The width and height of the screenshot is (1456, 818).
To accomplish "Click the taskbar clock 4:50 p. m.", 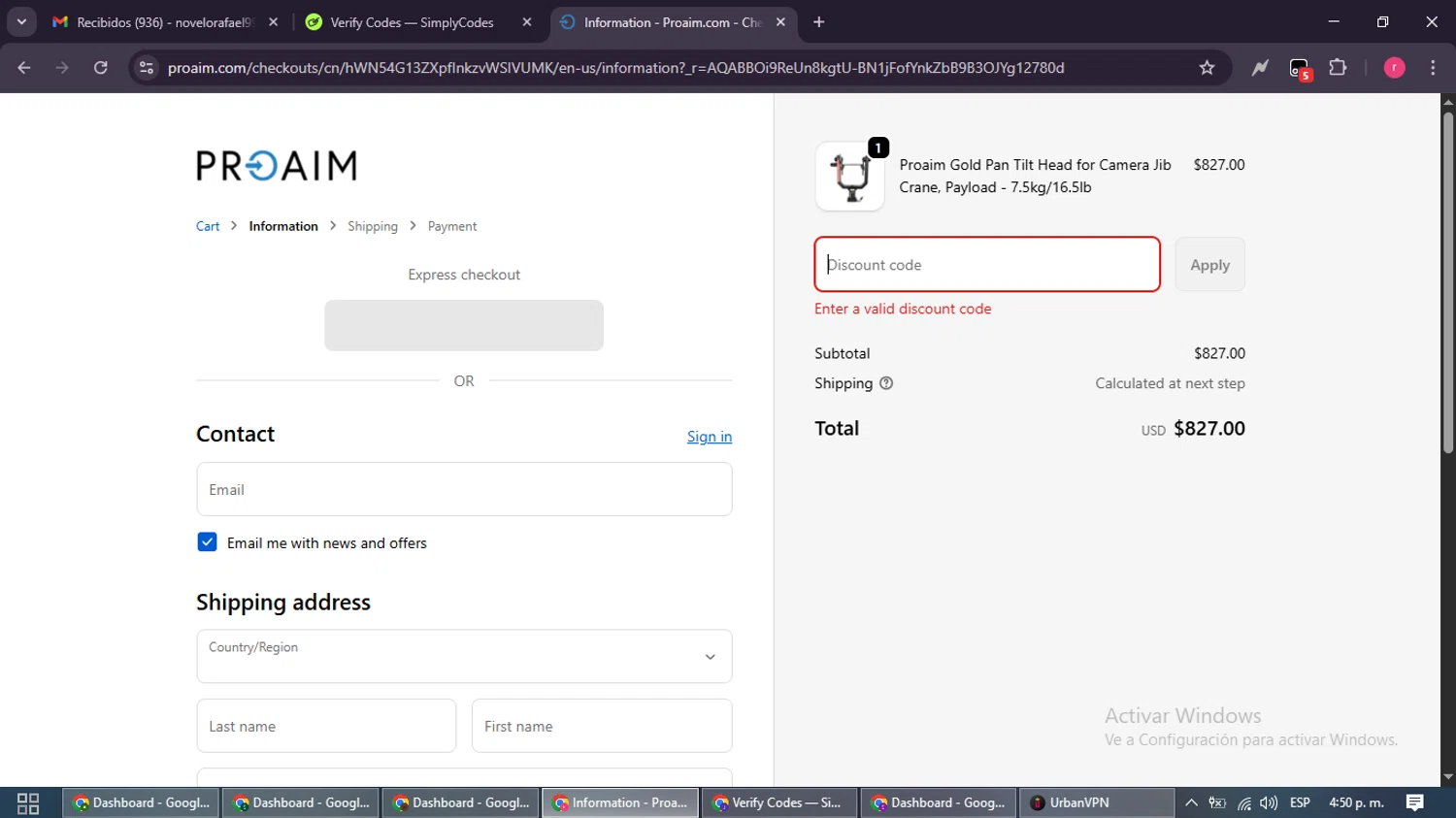I will tap(1356, 802).
